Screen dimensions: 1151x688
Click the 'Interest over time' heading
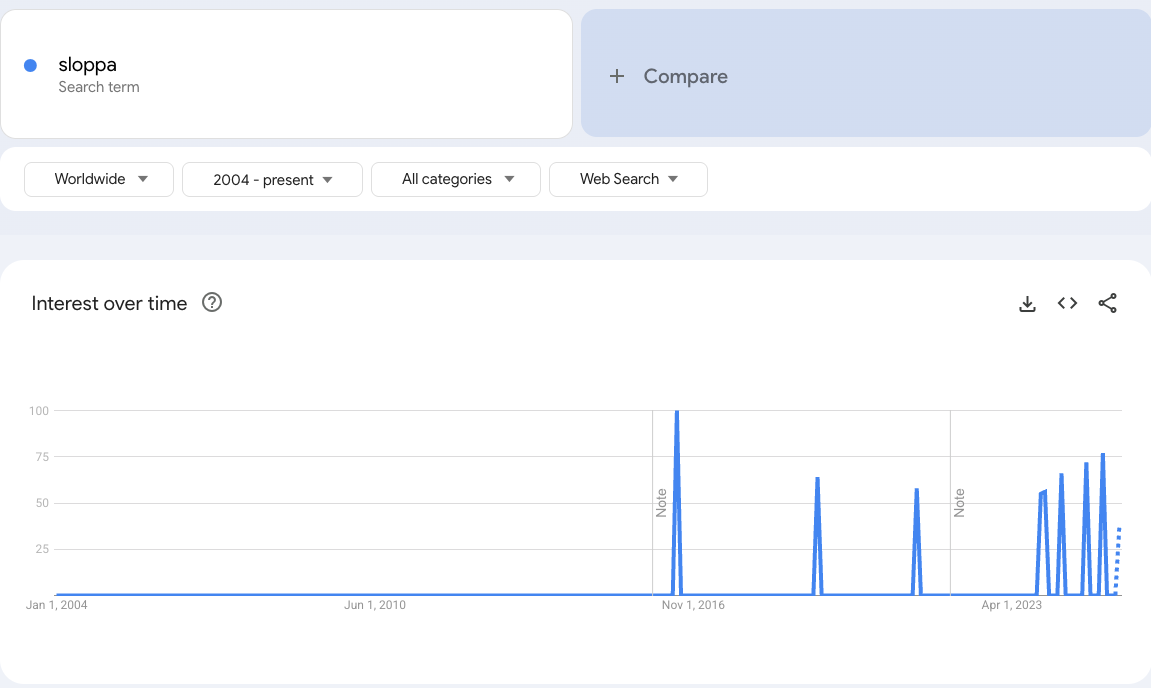(x=109, y=303)
